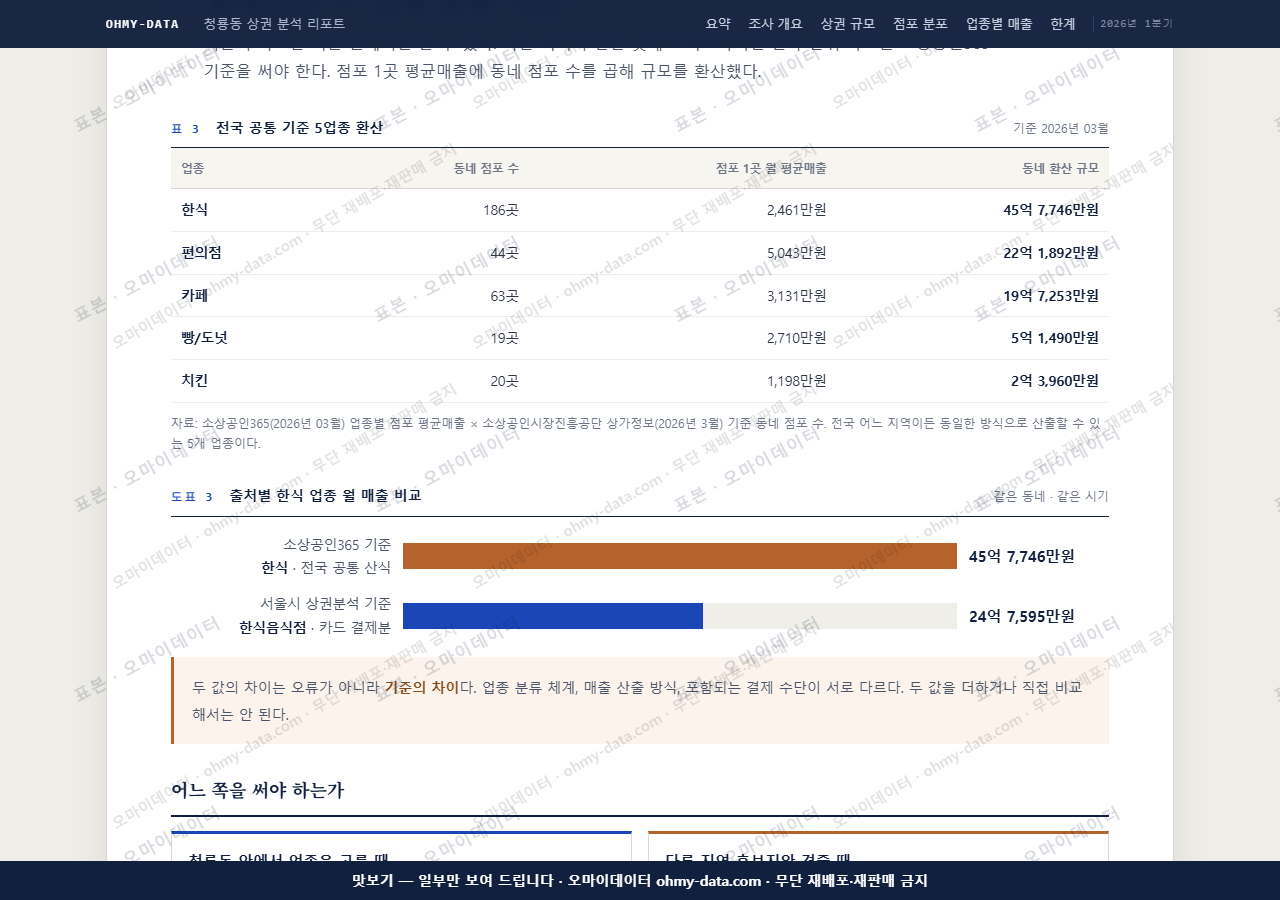The image size is (1280, 900).
Task: Click 45억 7,746만원 in the 한식 table row
Action: [x=1051, y=210]
